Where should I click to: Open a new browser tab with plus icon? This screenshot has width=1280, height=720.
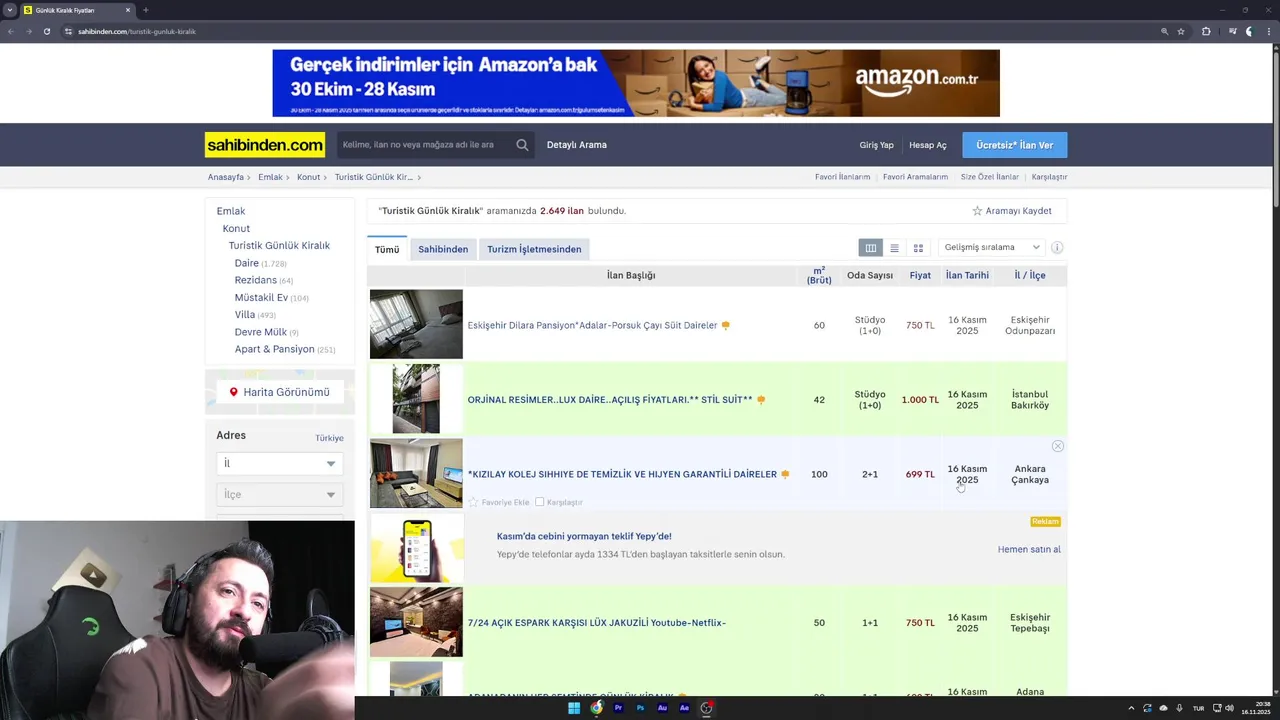click(146, 10)
